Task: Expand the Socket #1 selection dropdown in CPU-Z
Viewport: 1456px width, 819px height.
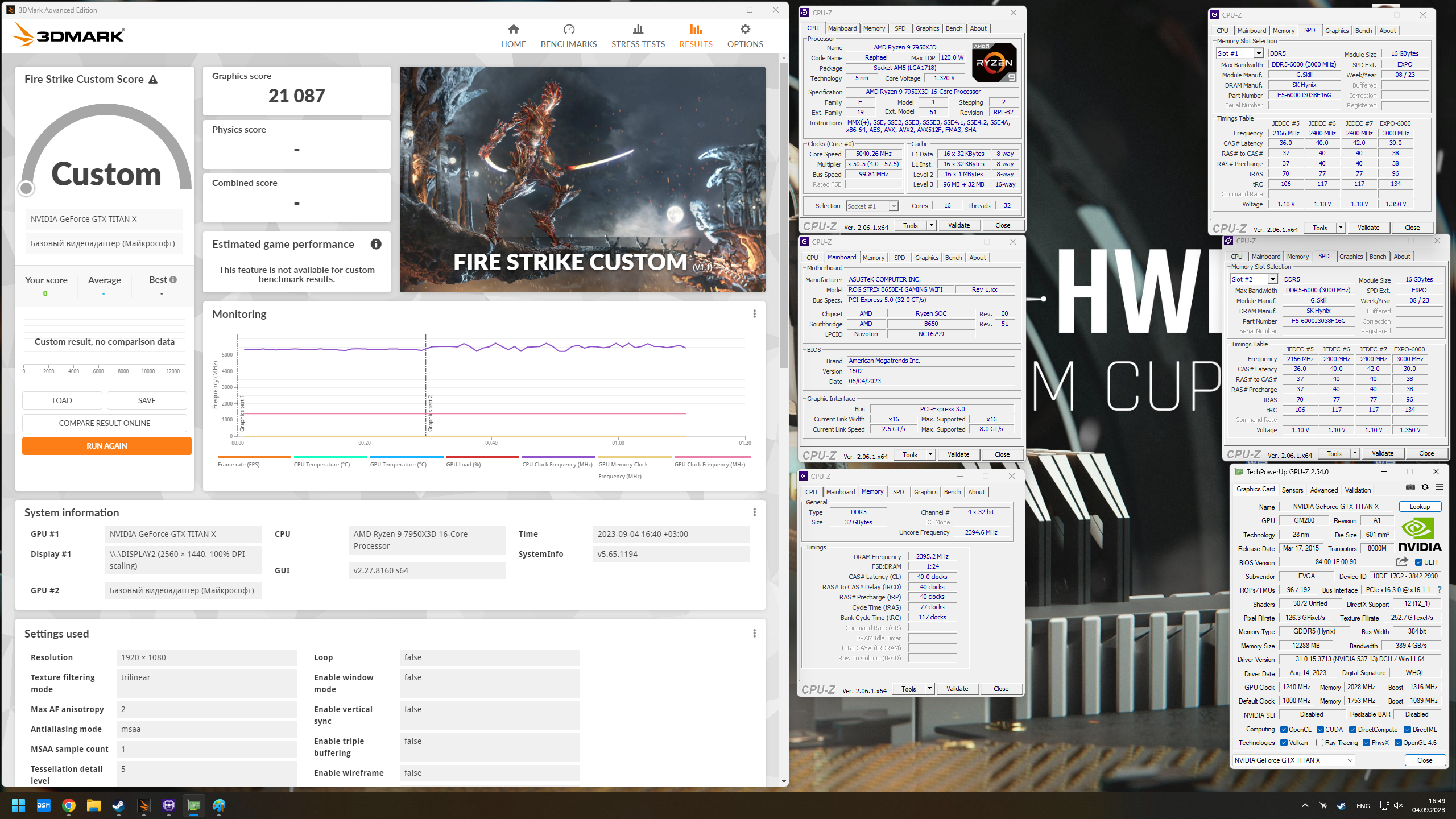Action: pyautogui.click(x=893, y=206)
